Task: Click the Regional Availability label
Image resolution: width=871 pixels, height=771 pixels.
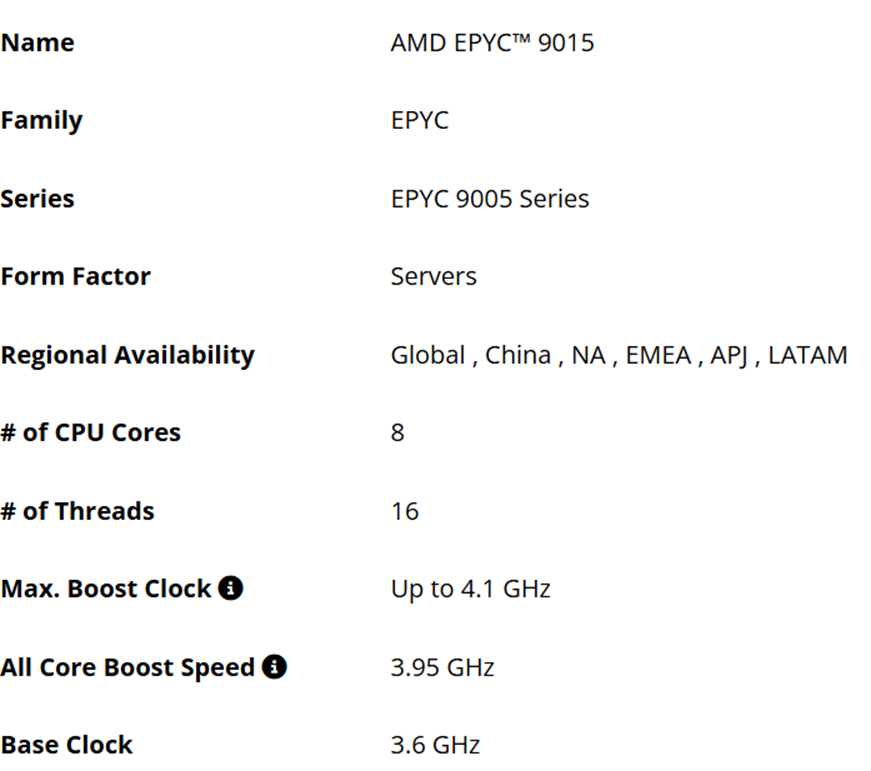Action: tap(127, 355)
